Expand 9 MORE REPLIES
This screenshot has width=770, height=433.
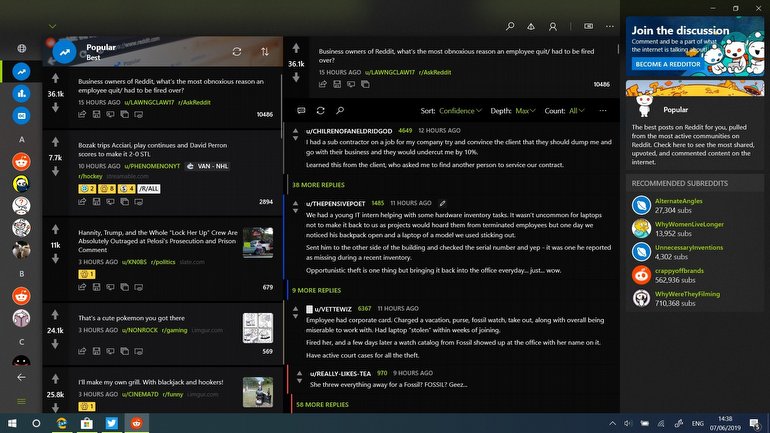point(316,291)
